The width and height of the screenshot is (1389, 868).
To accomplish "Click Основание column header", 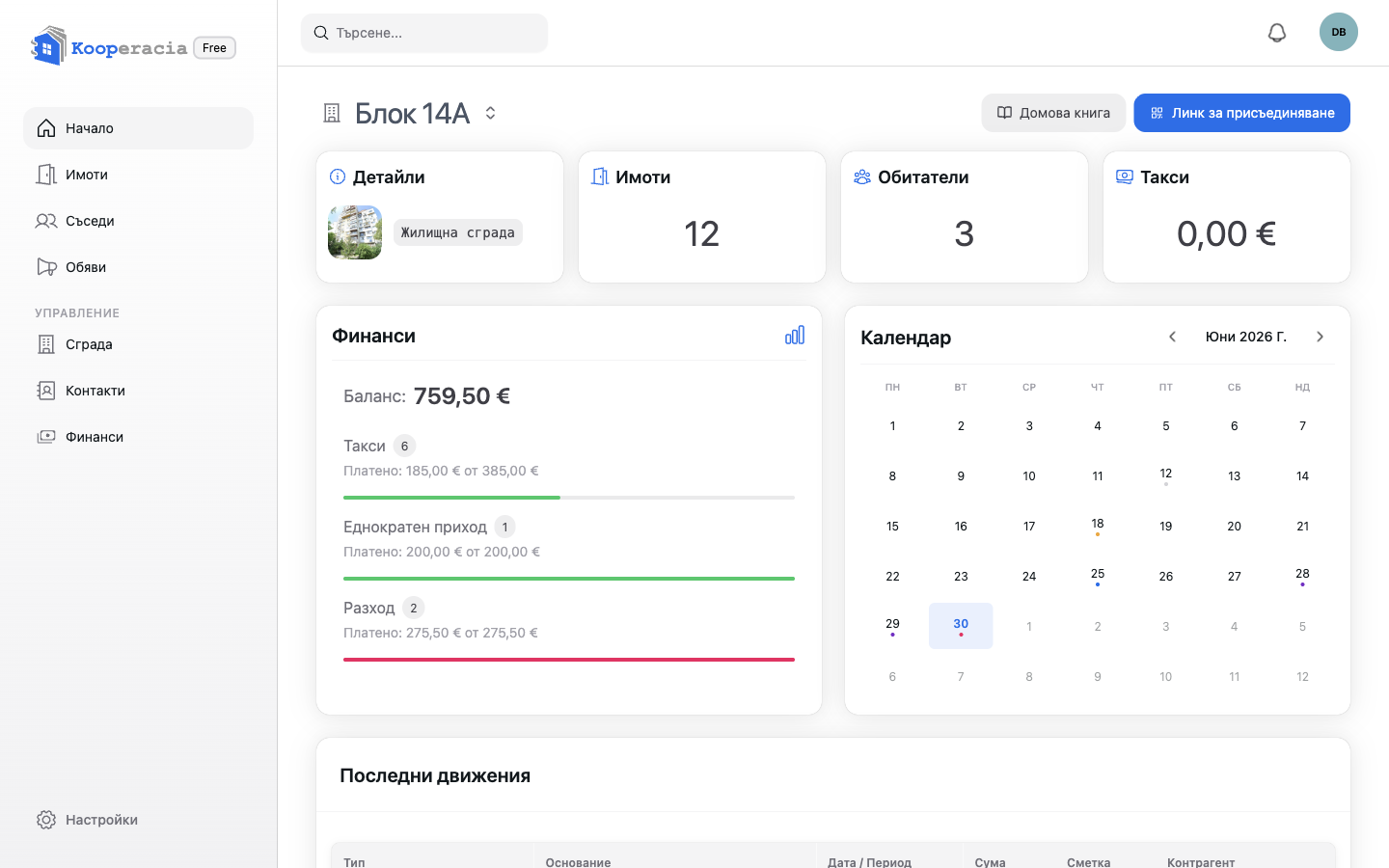I will (x=578, y=862).
